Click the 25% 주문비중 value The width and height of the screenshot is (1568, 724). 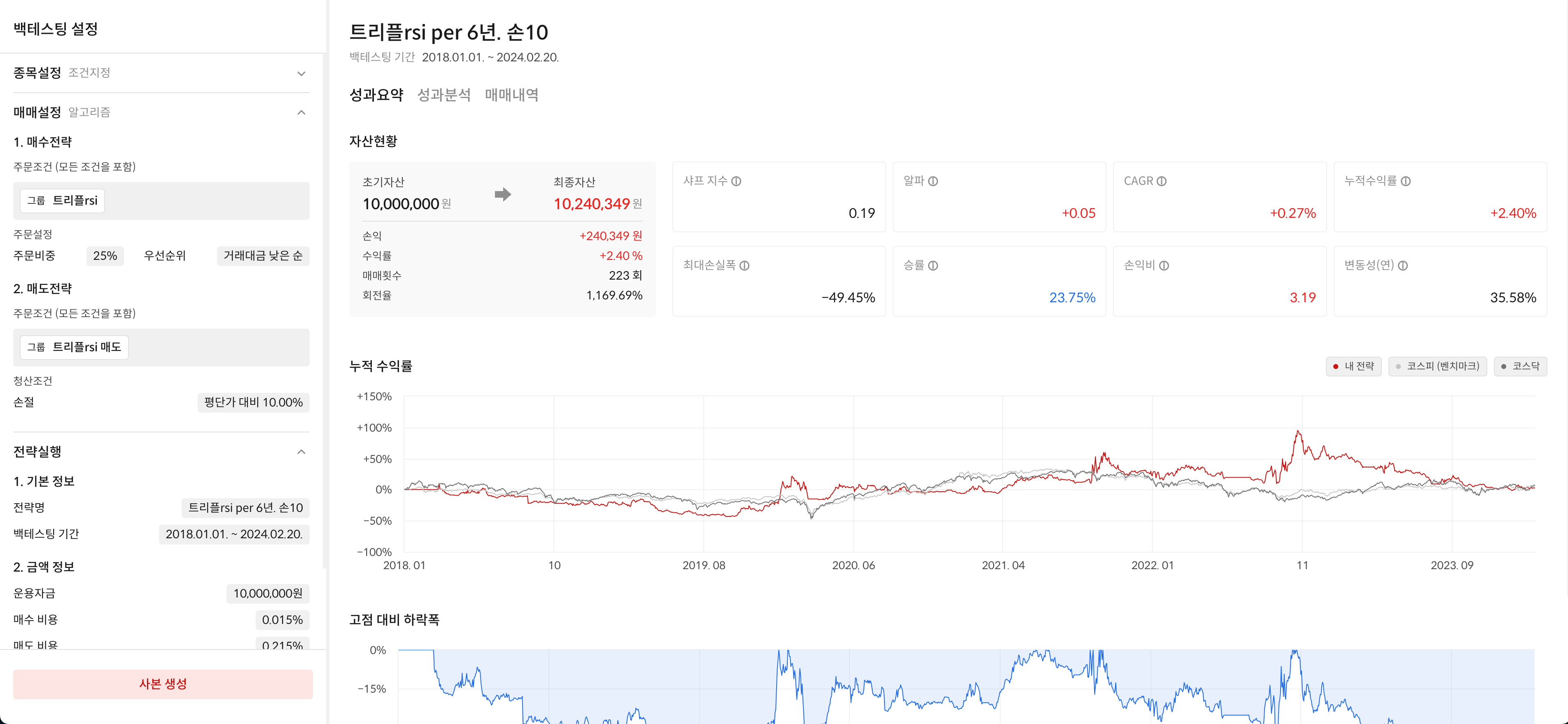click(105, 256)
